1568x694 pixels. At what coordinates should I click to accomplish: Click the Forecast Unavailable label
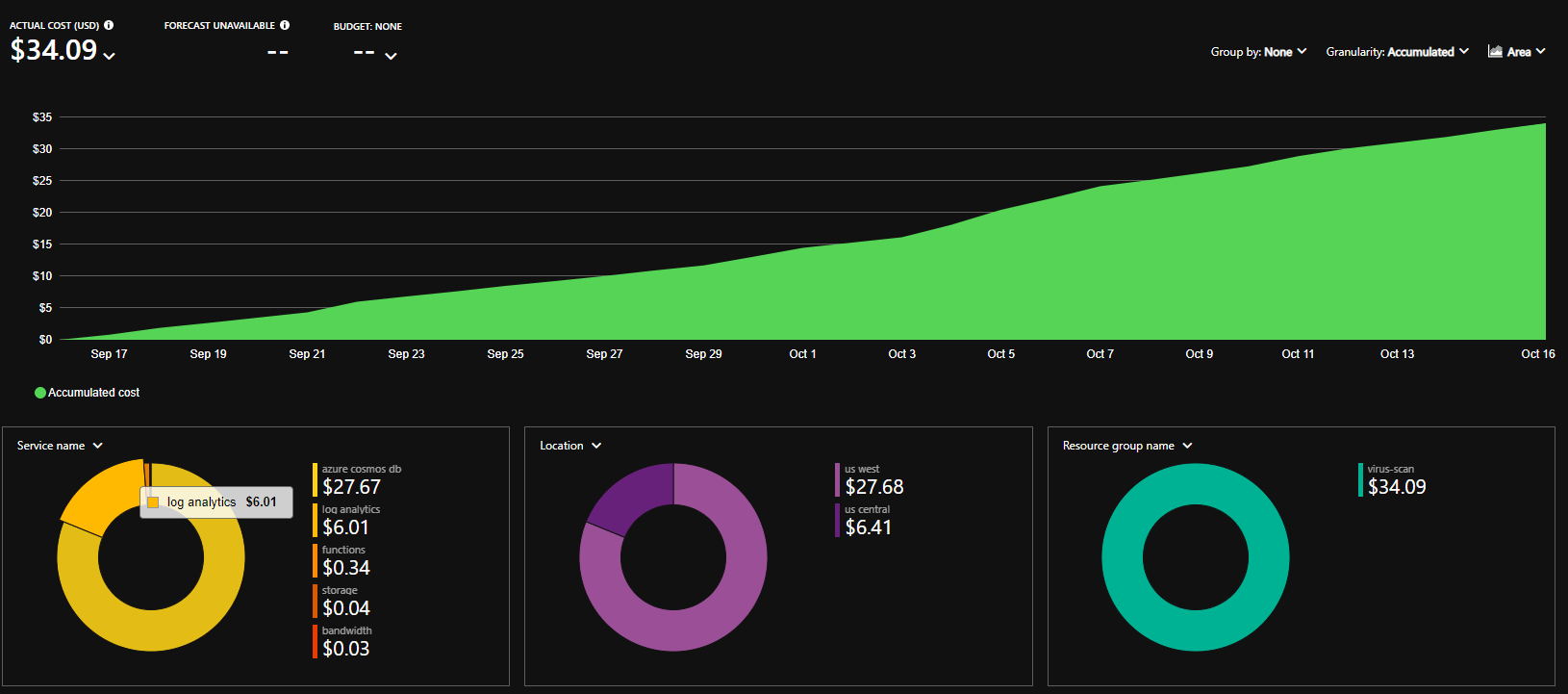pos(219,26)
